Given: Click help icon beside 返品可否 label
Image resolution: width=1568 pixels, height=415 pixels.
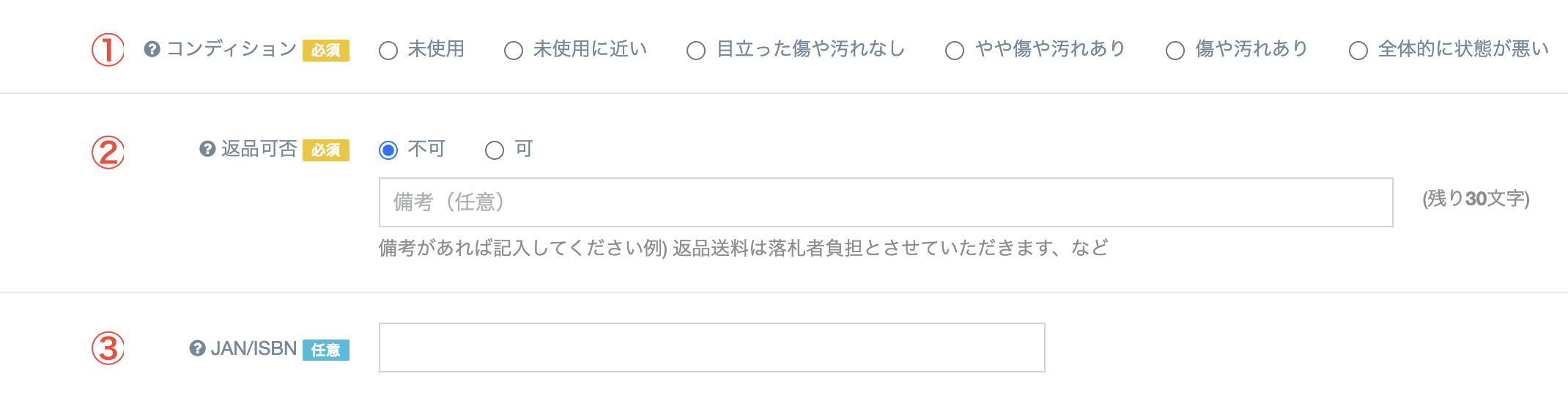Looking at the screenshot, I should coord(207,149).
